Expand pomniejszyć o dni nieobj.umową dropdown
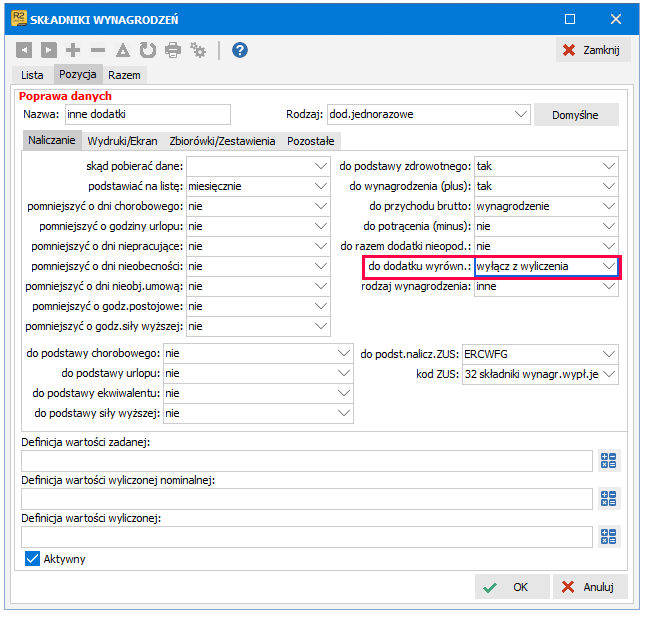648x619 pixels. point(321,286)
